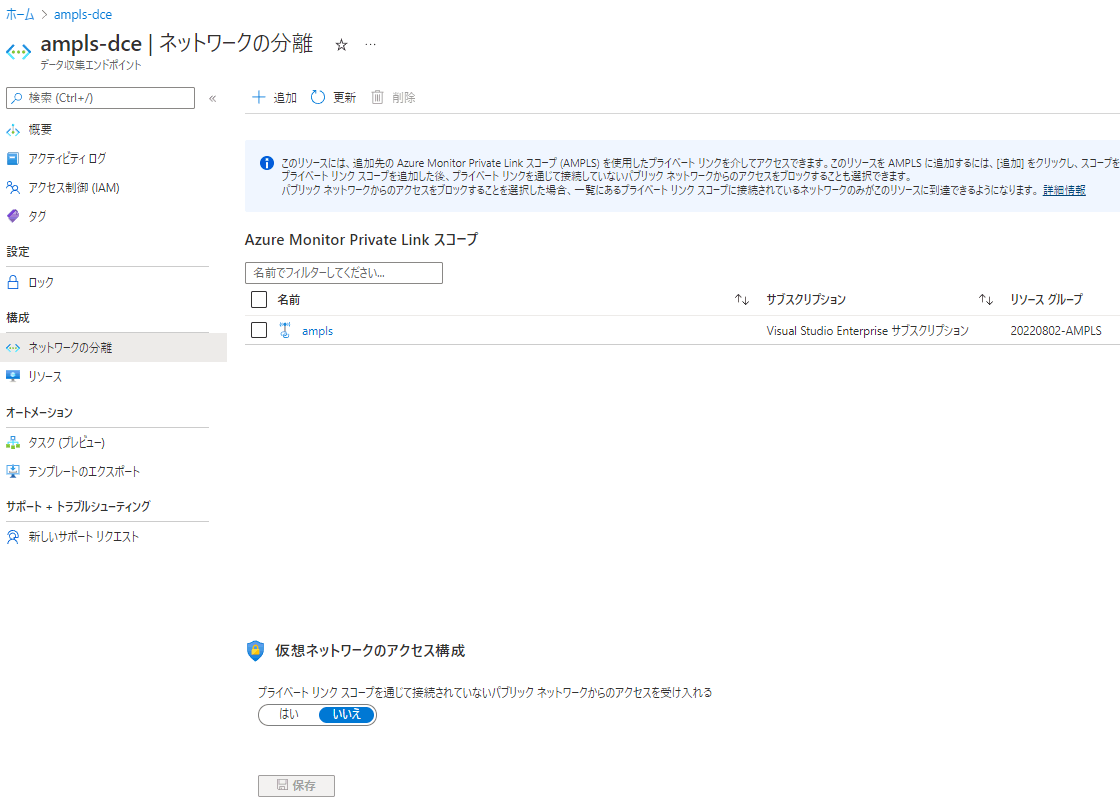The height and width of the screenshot is (809, 1120).
Task: Click the アクセス制御 (IAM) people icon
Action: [13, 188]
